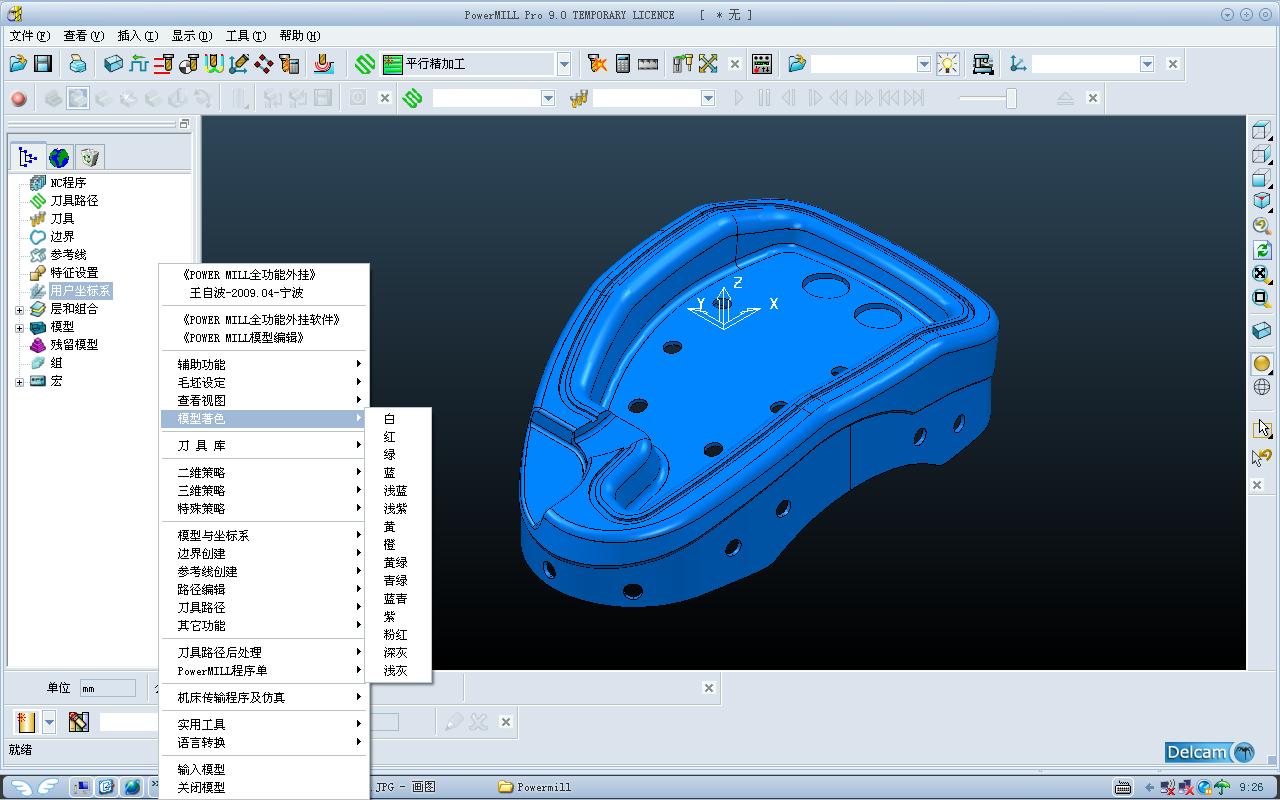Expand the 层和组合 tree node

point(19,309)
